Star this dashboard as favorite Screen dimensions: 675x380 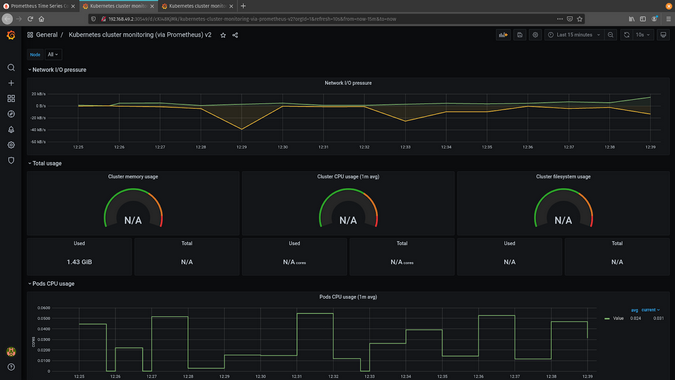tap(223, 35)
